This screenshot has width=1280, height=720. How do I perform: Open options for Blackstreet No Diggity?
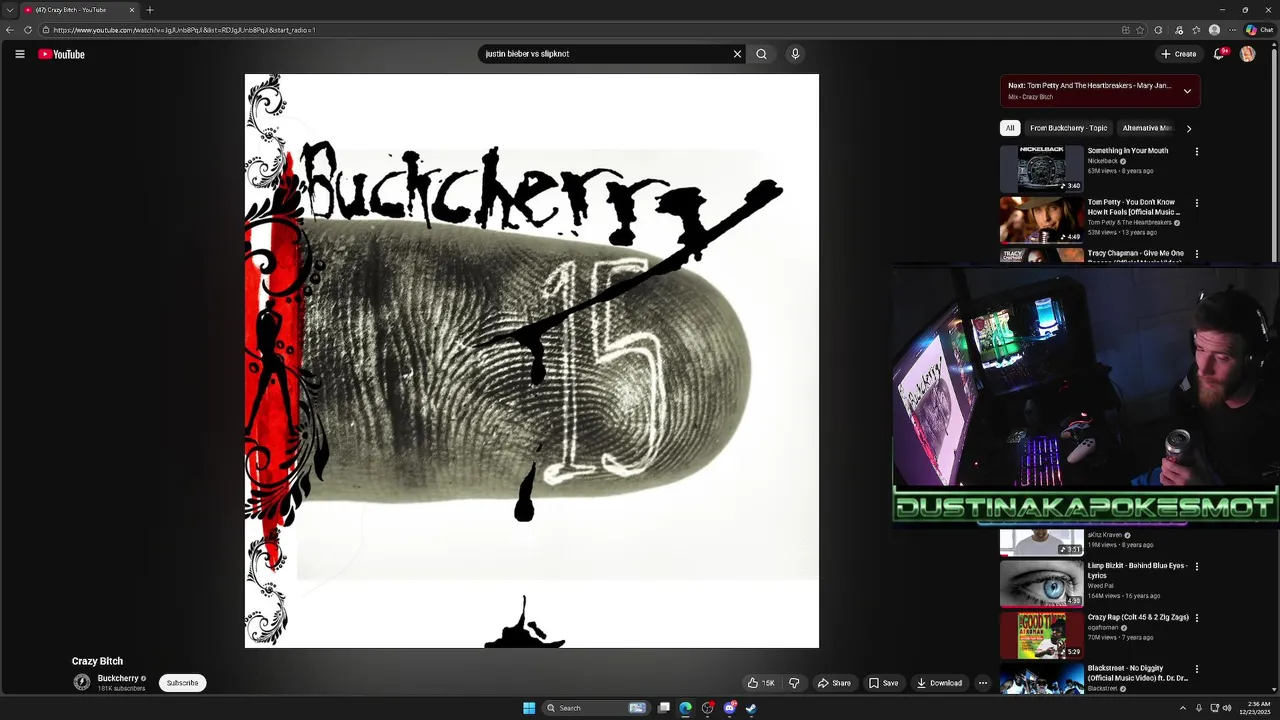(1196, 669)
